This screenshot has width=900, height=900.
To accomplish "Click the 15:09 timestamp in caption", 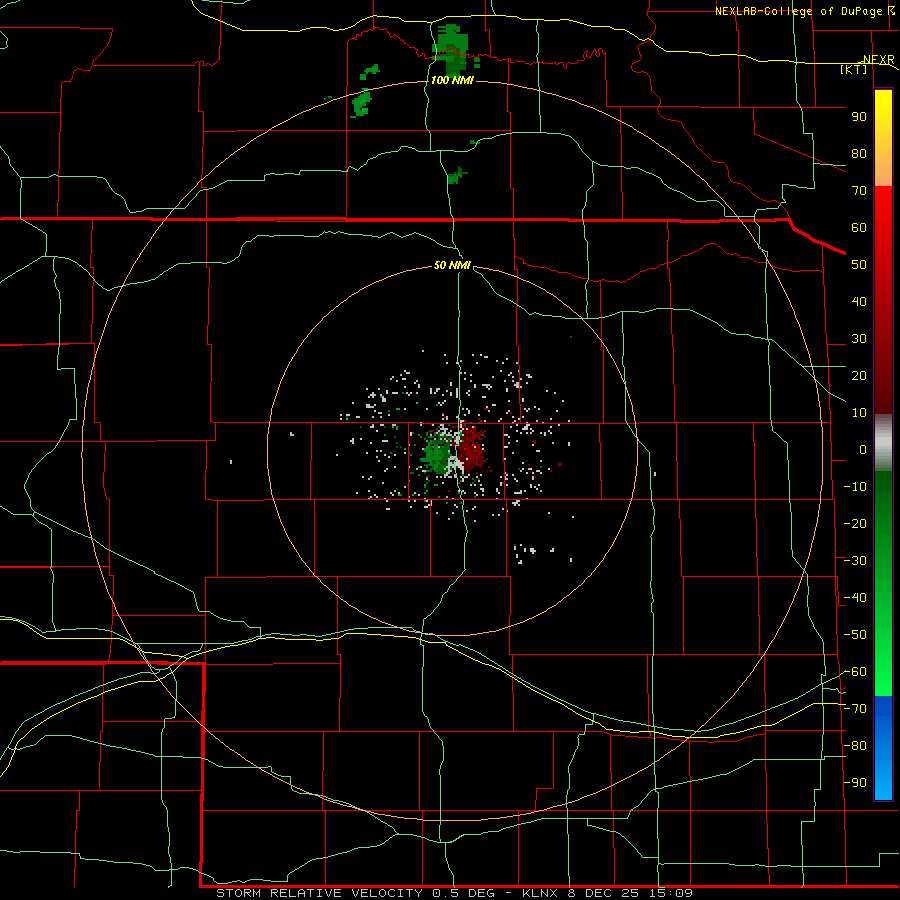I will (x=671, y=893).
